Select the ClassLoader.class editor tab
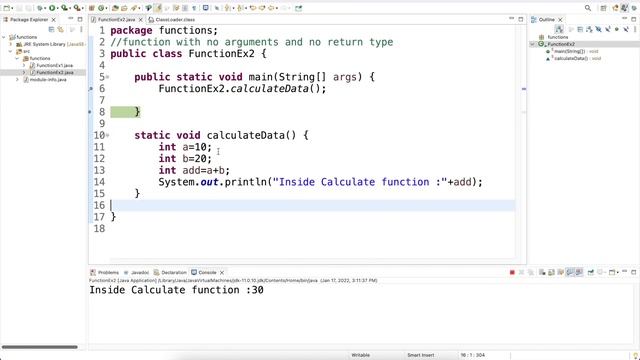 point(172,20)
